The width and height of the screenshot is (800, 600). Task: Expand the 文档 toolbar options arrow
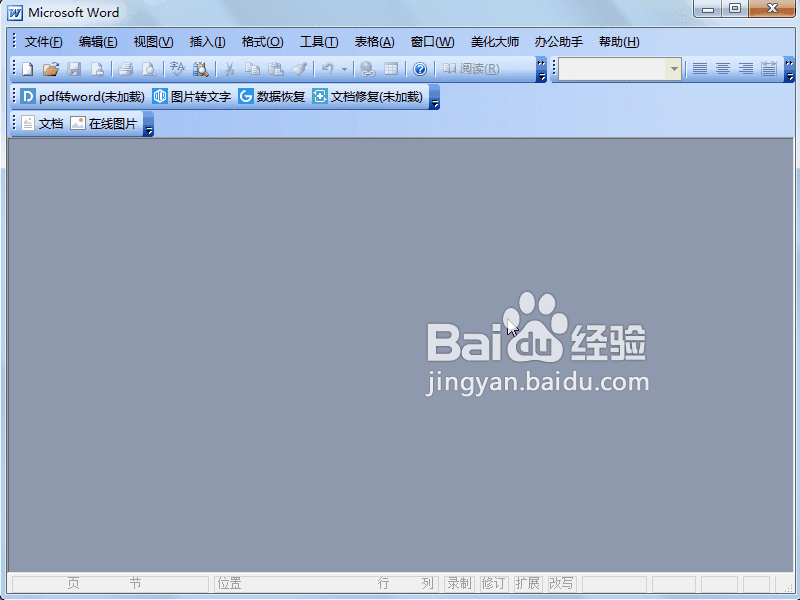[x=148, y=124]
